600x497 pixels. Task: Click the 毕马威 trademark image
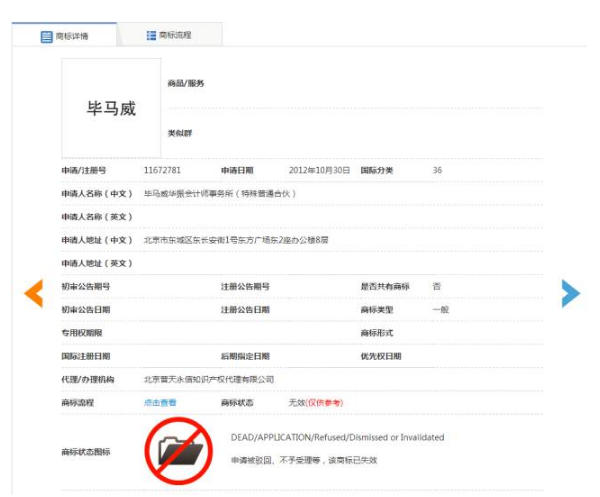pyautogui.click(x=111, y=108)
